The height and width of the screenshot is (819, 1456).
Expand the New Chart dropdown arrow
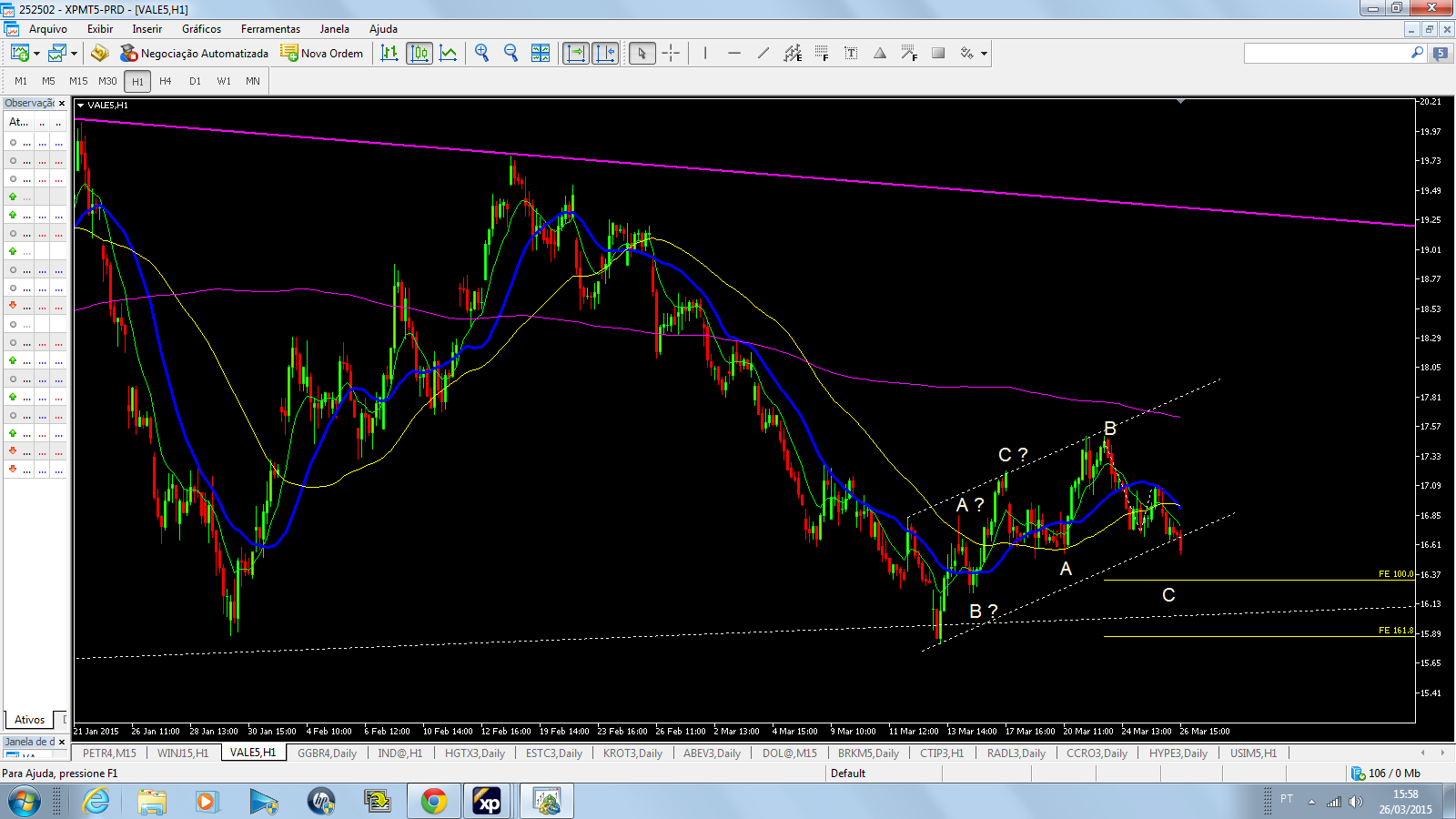pyautogui.click(x=36, y=54)
